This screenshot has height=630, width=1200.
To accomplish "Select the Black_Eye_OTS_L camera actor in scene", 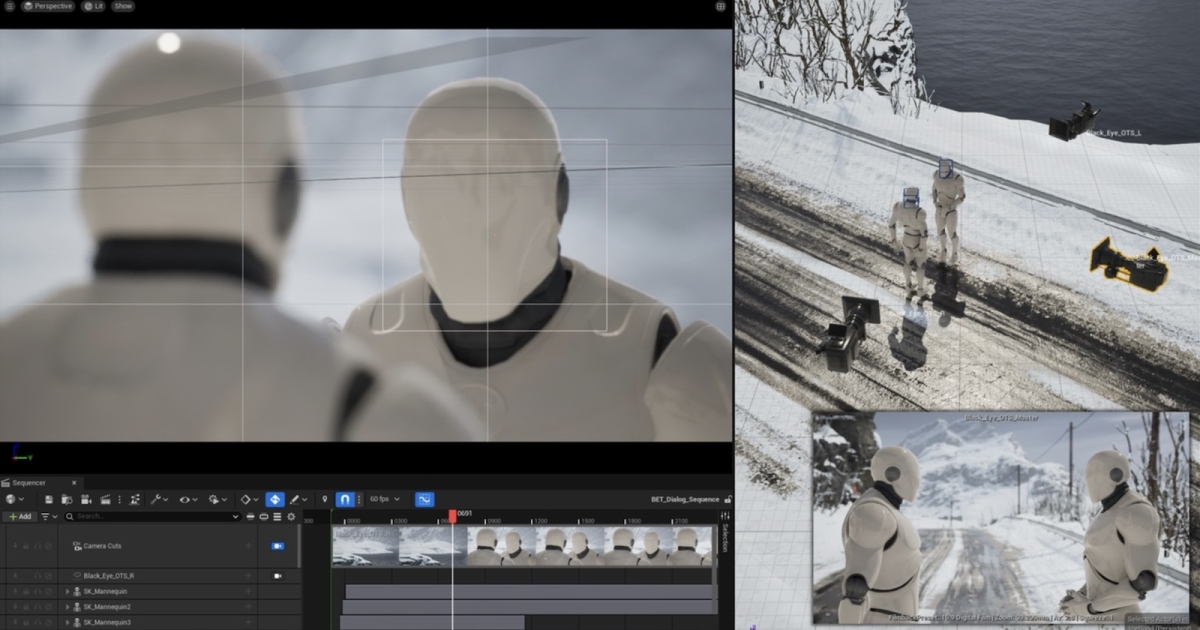I will click(1075, 121).
